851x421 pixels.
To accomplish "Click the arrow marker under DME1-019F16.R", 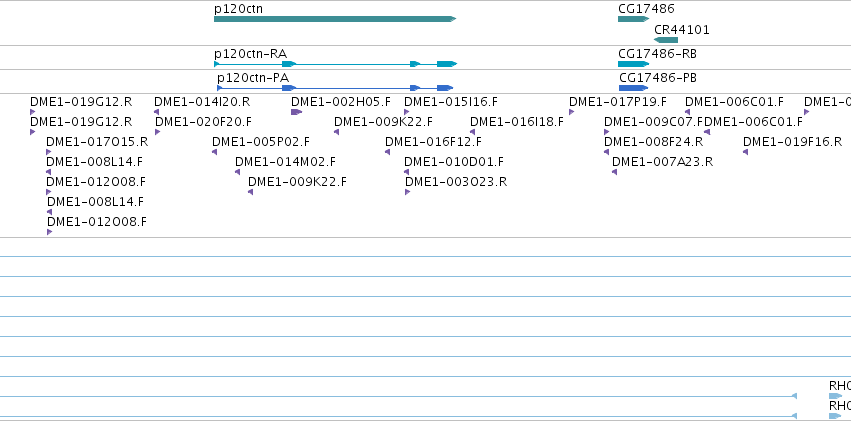I will coord(745,152).
